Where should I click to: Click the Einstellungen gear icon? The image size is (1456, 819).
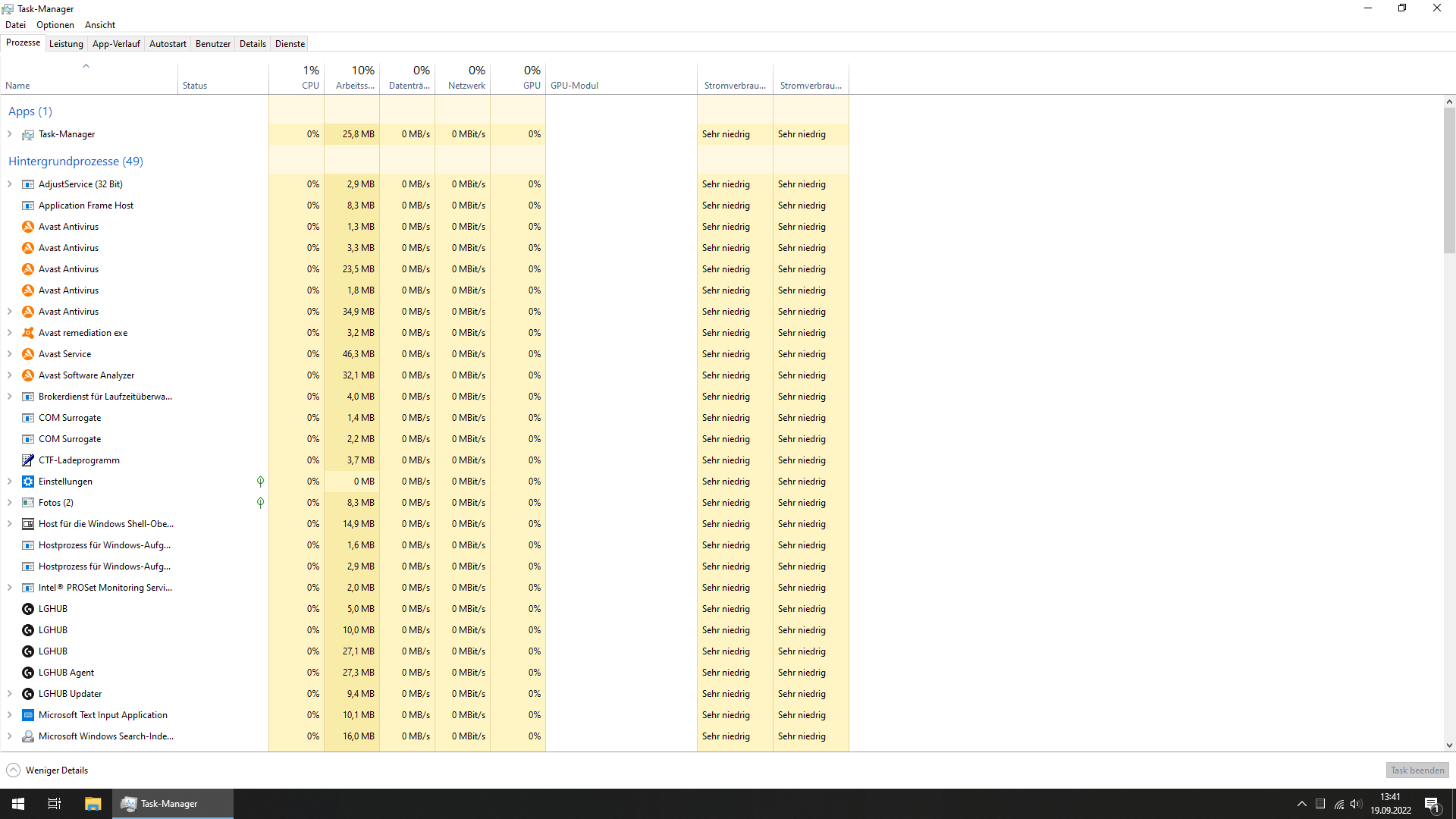pyautogui.click(x=28, y=482)
